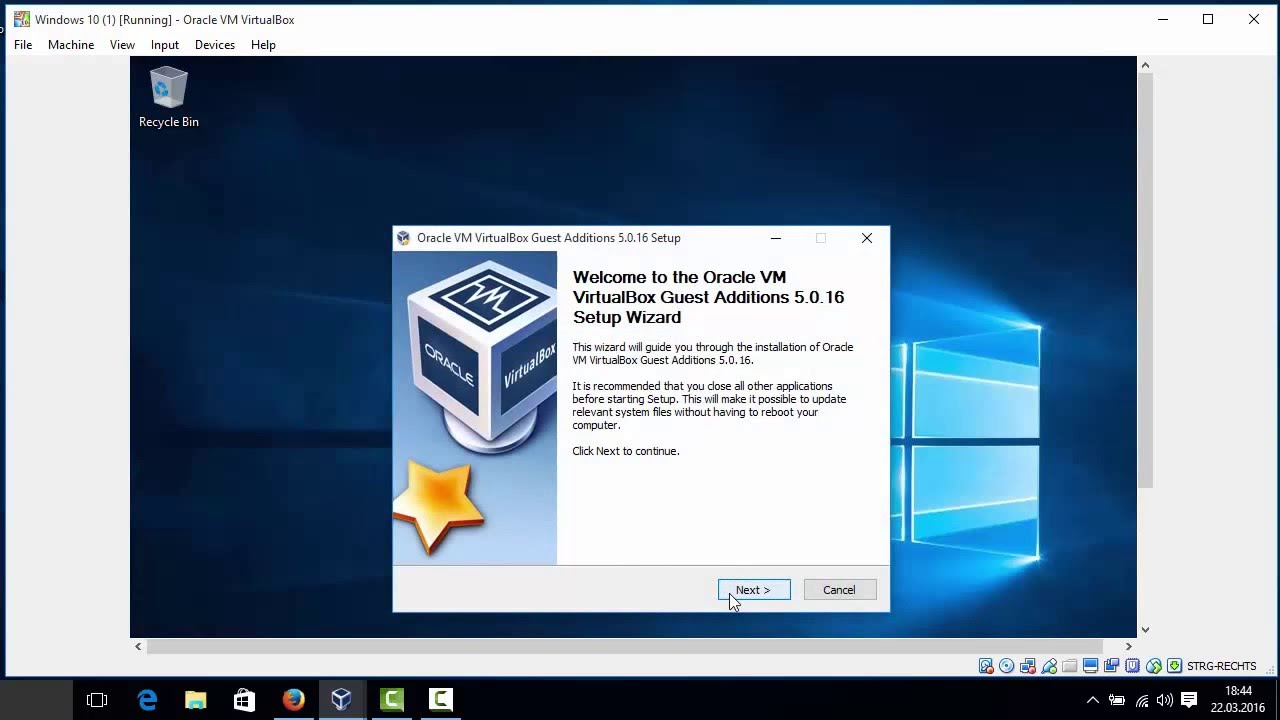Maximize the VirtualBox VM window
This screenshot has width=1280, height=720.
point(1208,19)
